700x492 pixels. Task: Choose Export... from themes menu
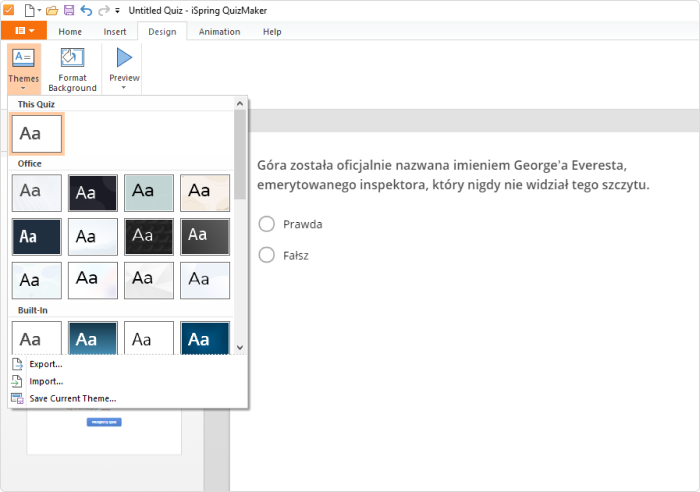(x=46, y=364)
